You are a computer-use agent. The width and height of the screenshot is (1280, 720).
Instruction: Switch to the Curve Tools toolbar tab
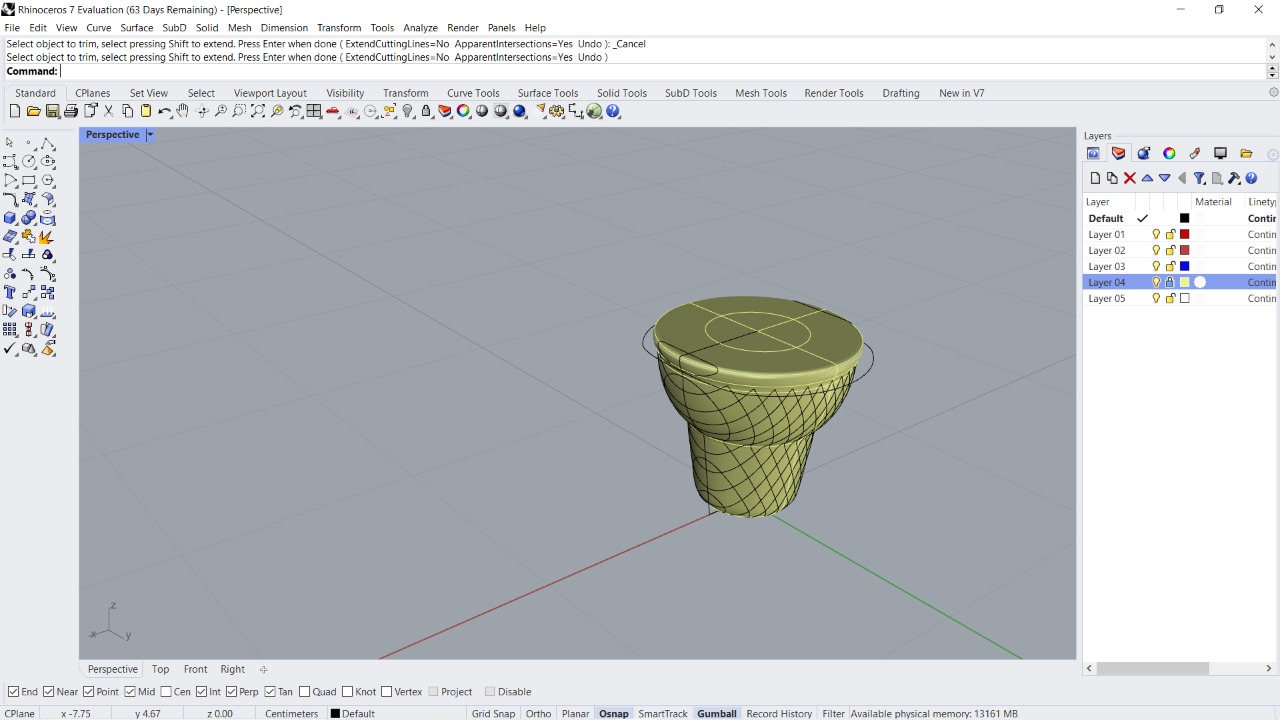(x=473, y=93)
